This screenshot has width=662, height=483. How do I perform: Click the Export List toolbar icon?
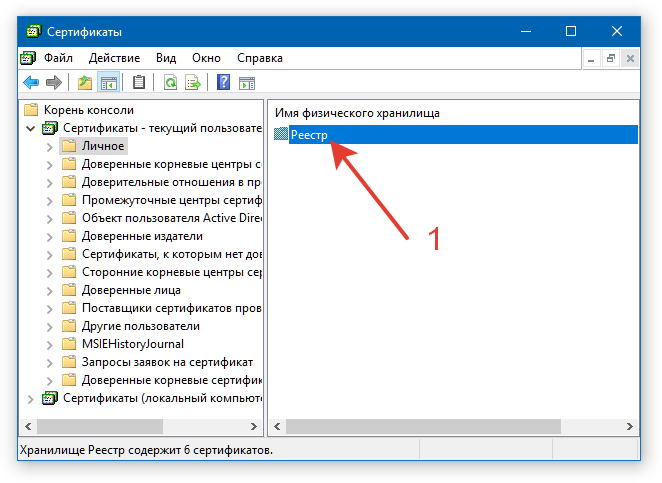pos(193,82)
